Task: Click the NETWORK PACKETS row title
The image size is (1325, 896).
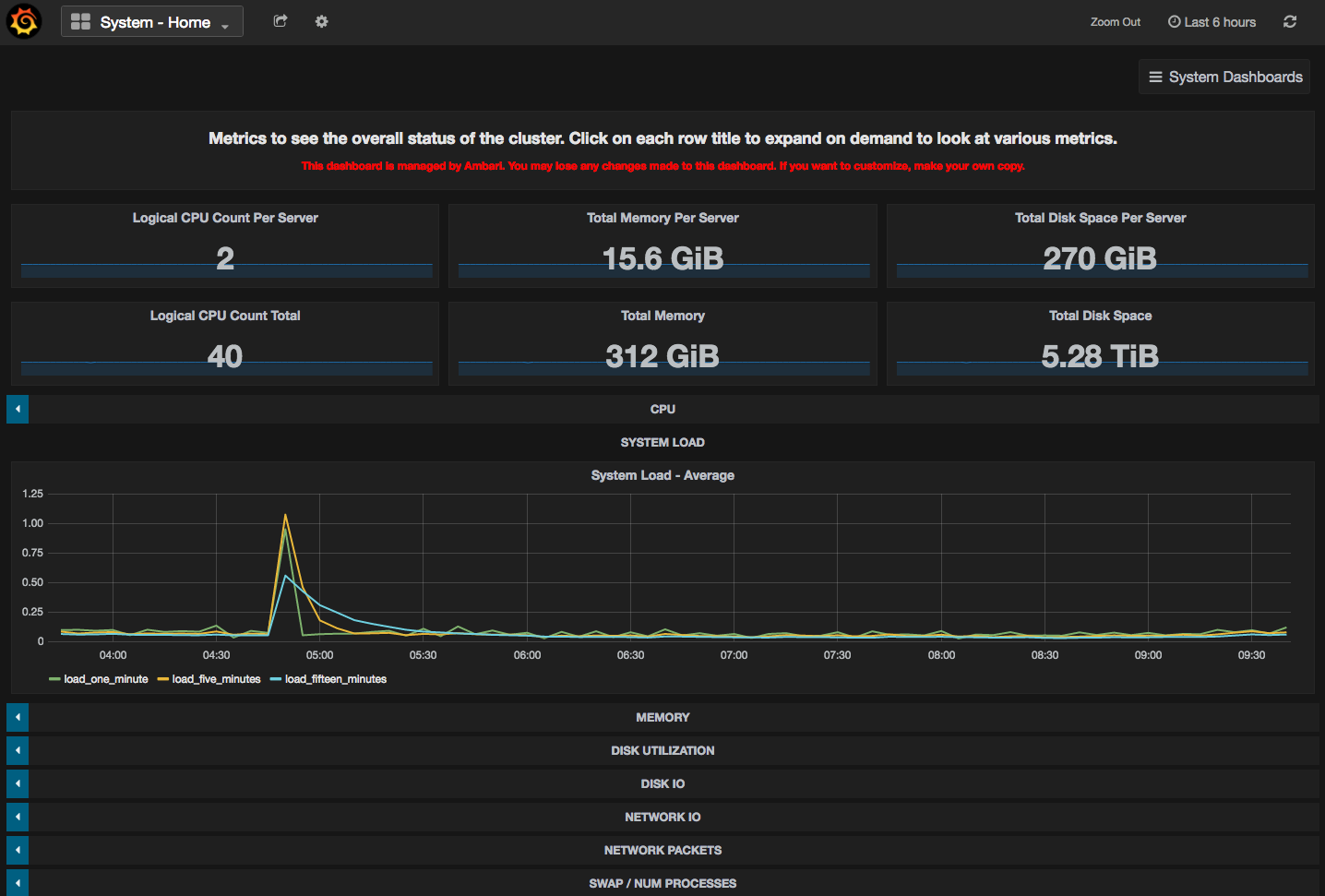Action: click(x=662, y=850)
